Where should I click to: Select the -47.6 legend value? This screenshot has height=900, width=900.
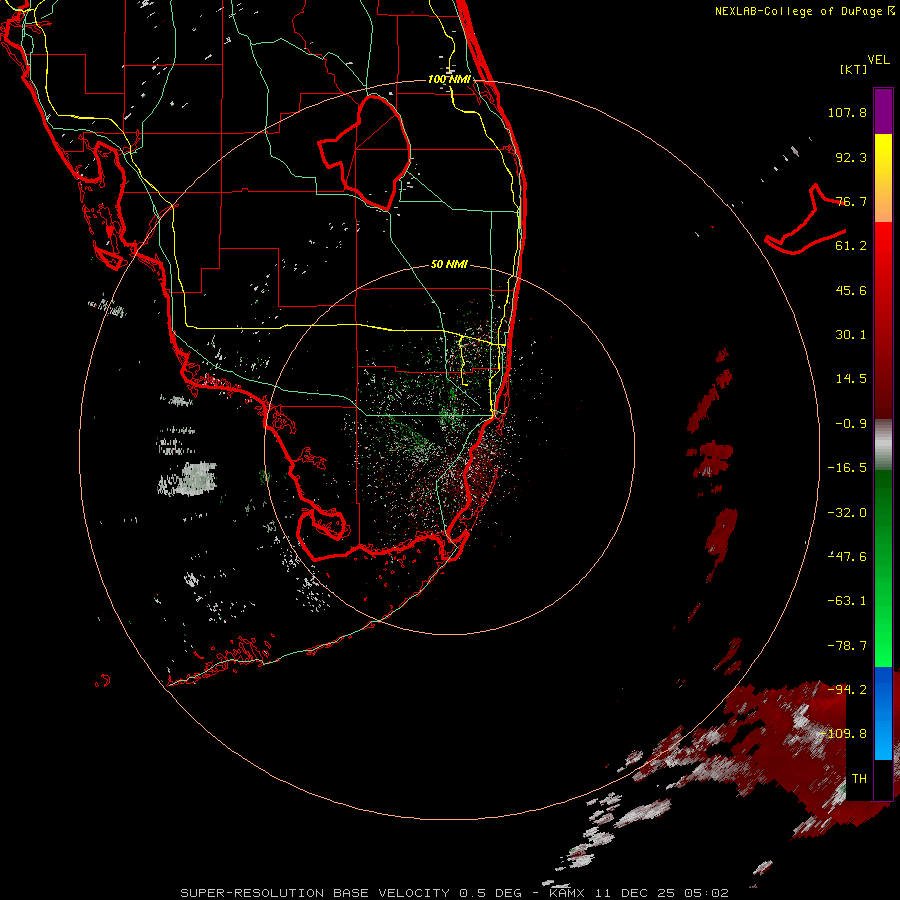point(847,557)
